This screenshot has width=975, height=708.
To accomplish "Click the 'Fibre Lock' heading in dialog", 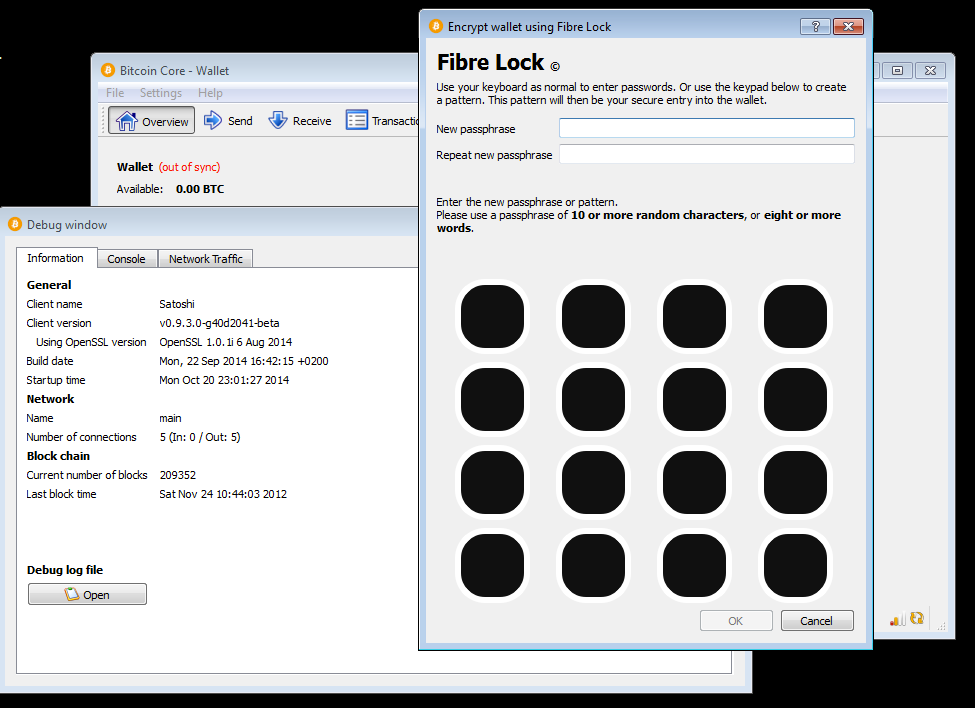I will [491, 62].
